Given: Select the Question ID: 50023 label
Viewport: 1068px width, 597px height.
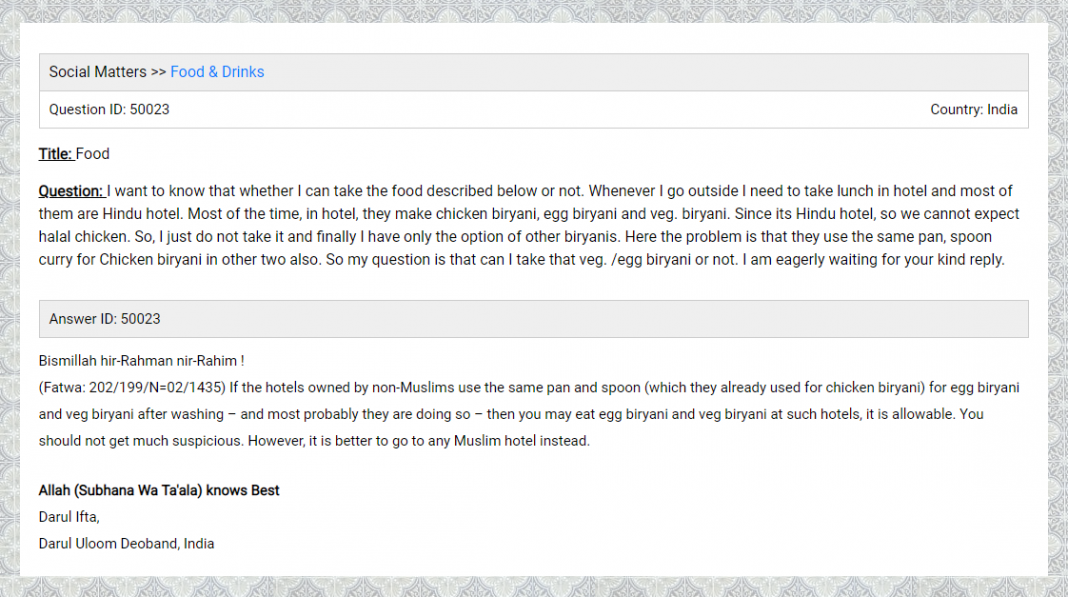Looking at the screenshot, I should pos(109,110).
